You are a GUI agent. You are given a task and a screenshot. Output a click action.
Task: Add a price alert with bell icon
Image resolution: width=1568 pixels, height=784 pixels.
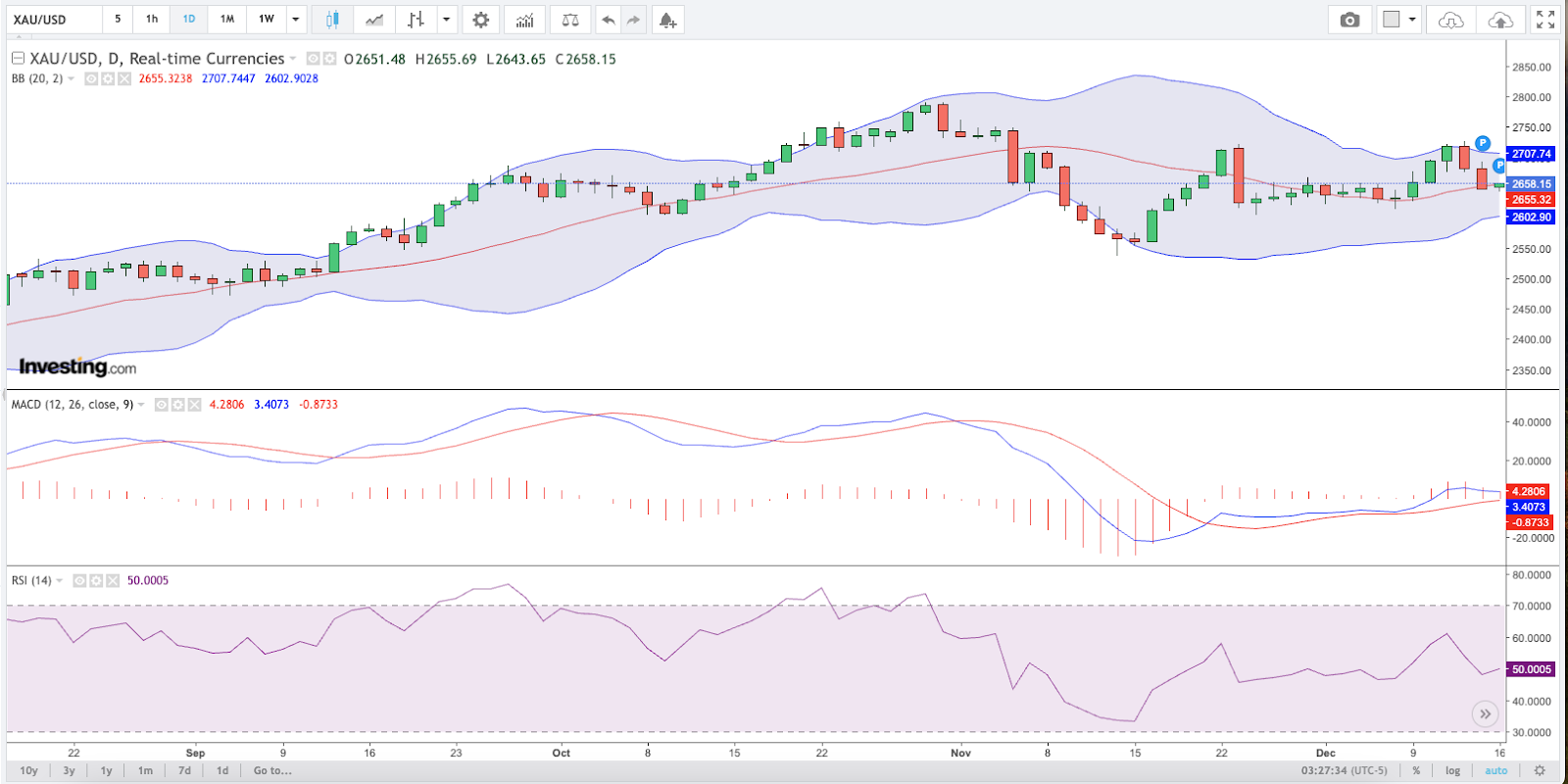pos(667,20)
